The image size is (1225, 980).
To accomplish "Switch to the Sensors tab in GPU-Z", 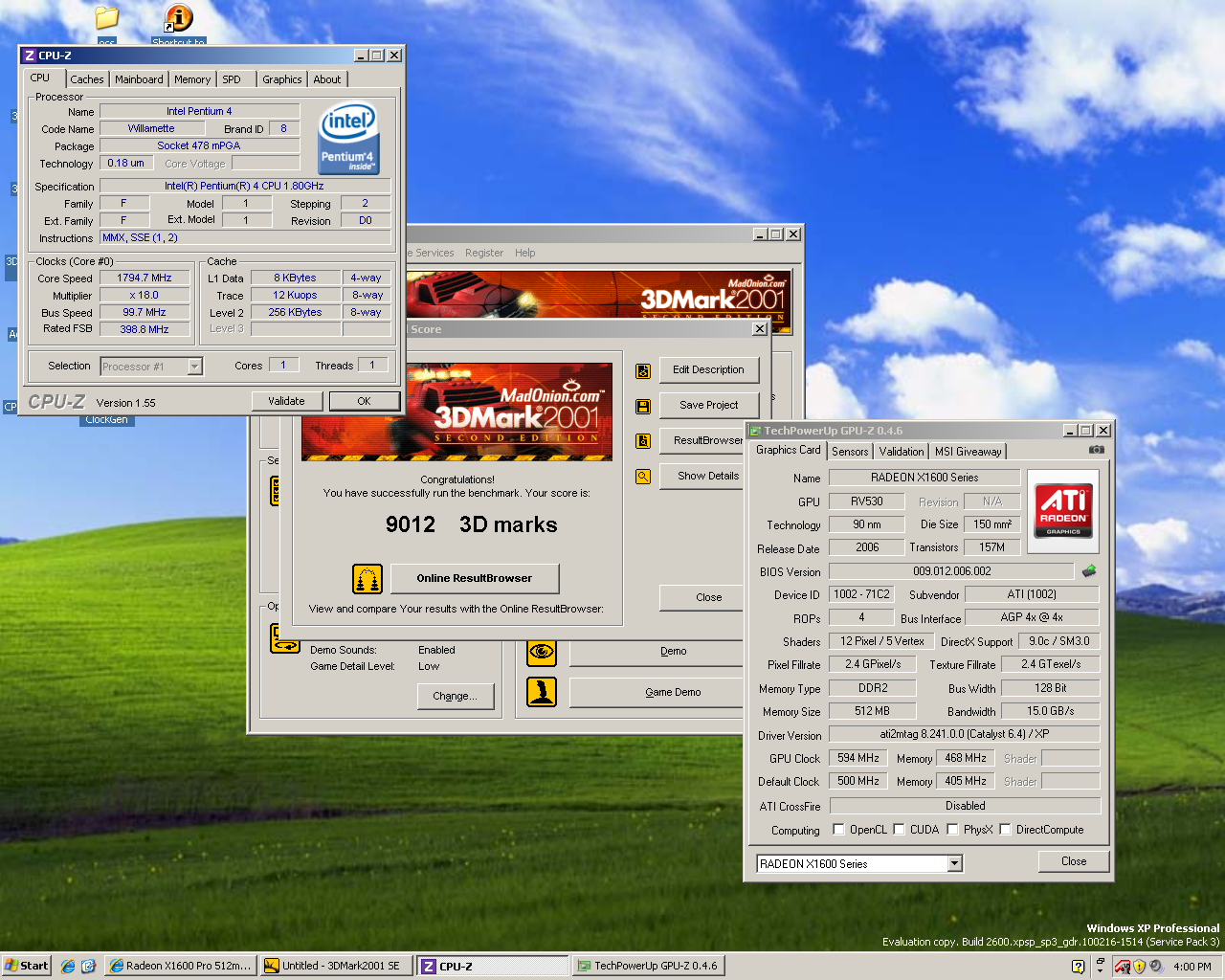I will tap(850, 452).
